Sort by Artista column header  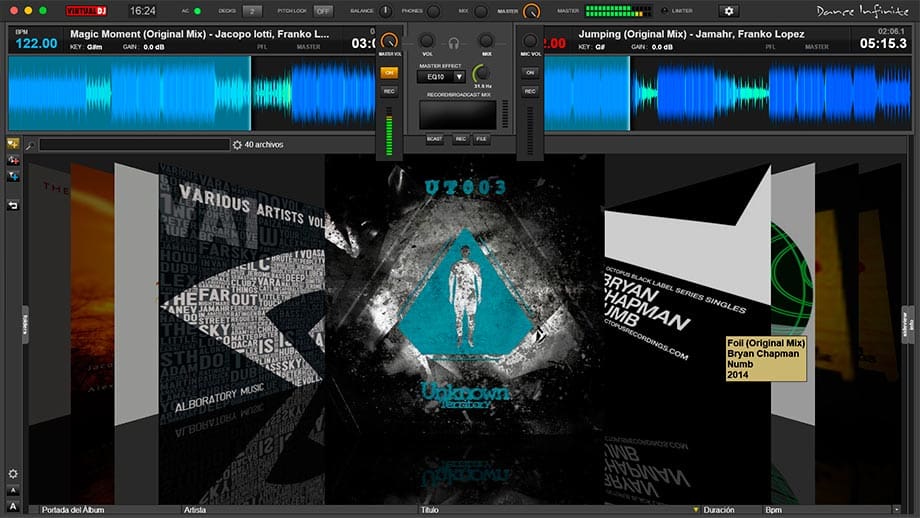(195, 510)
